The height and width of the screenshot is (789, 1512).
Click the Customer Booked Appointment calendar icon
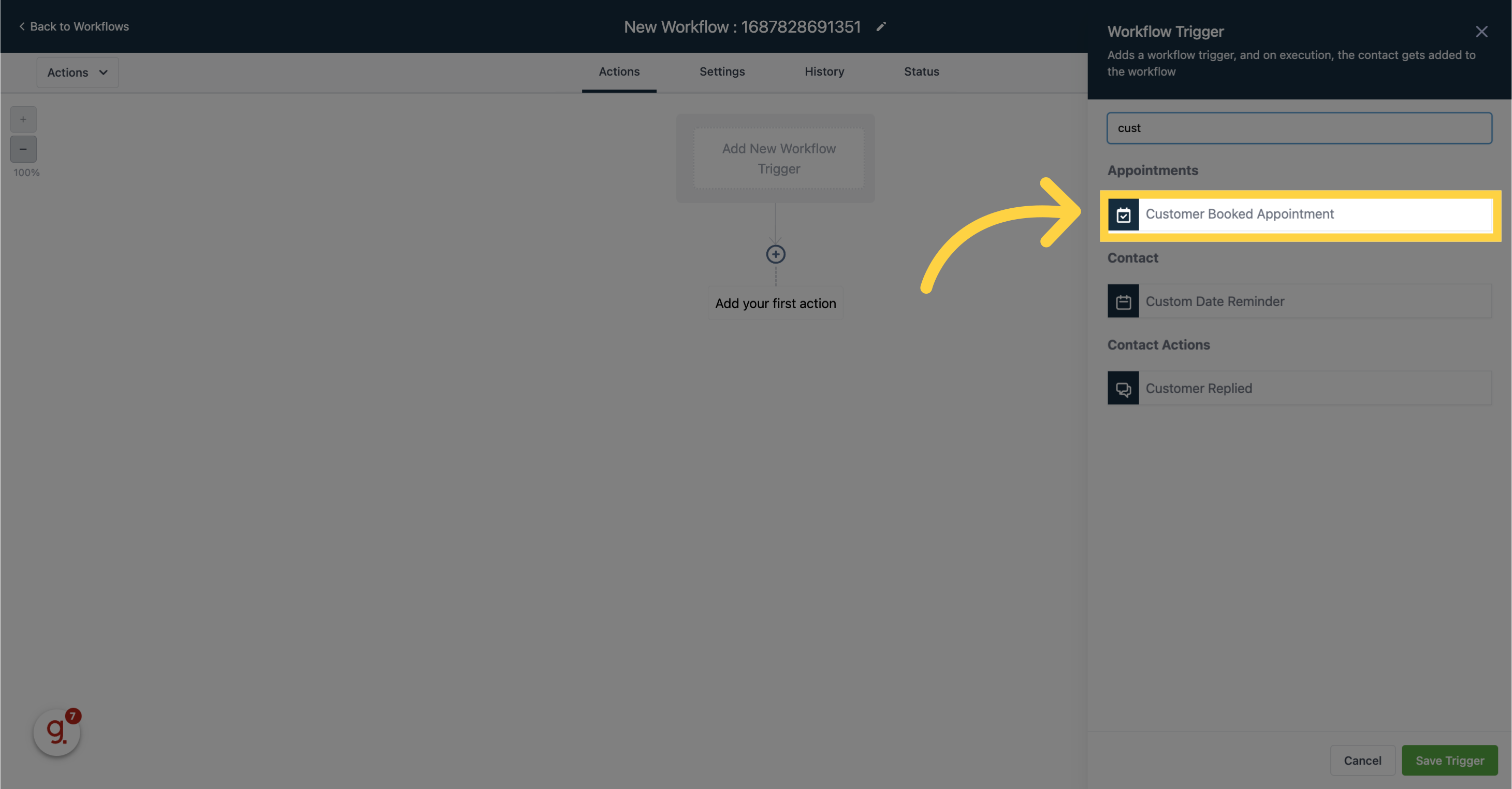coord(1124,214)
